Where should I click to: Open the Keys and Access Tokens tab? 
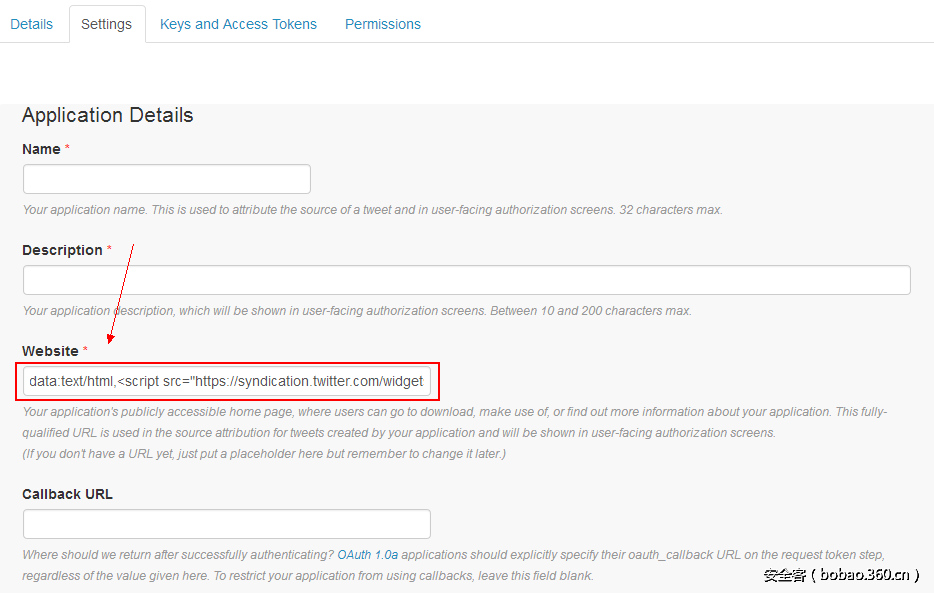[x=238, y=24]
